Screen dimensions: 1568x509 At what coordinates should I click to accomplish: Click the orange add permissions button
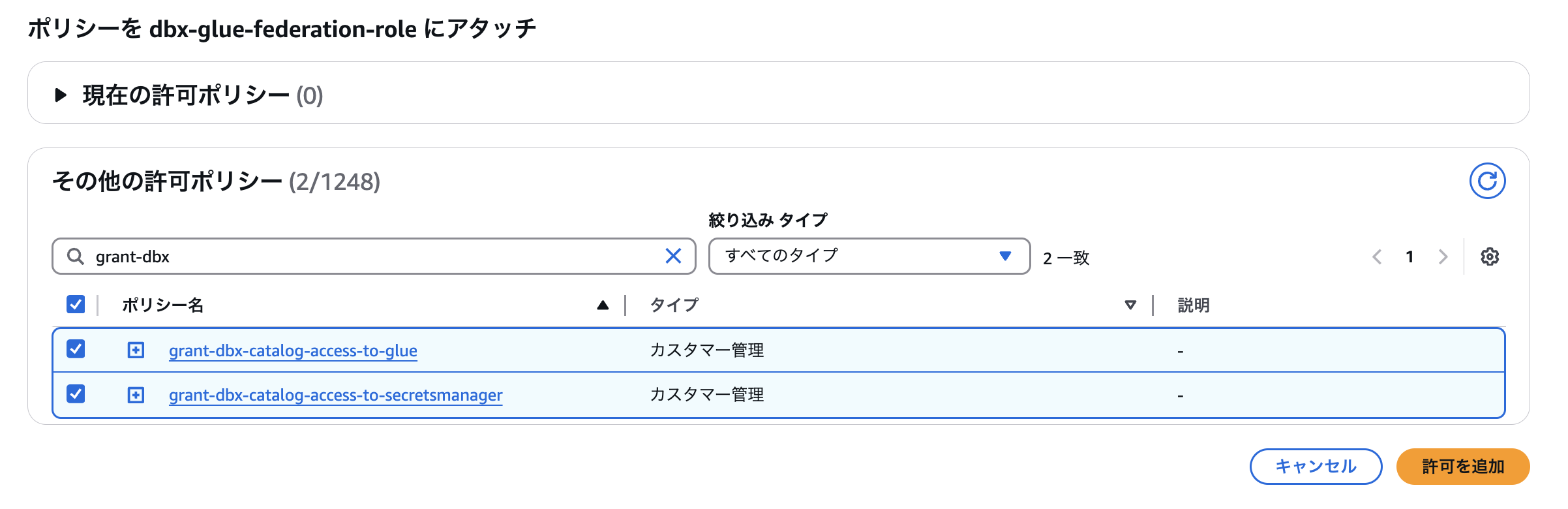point(1462,466)
